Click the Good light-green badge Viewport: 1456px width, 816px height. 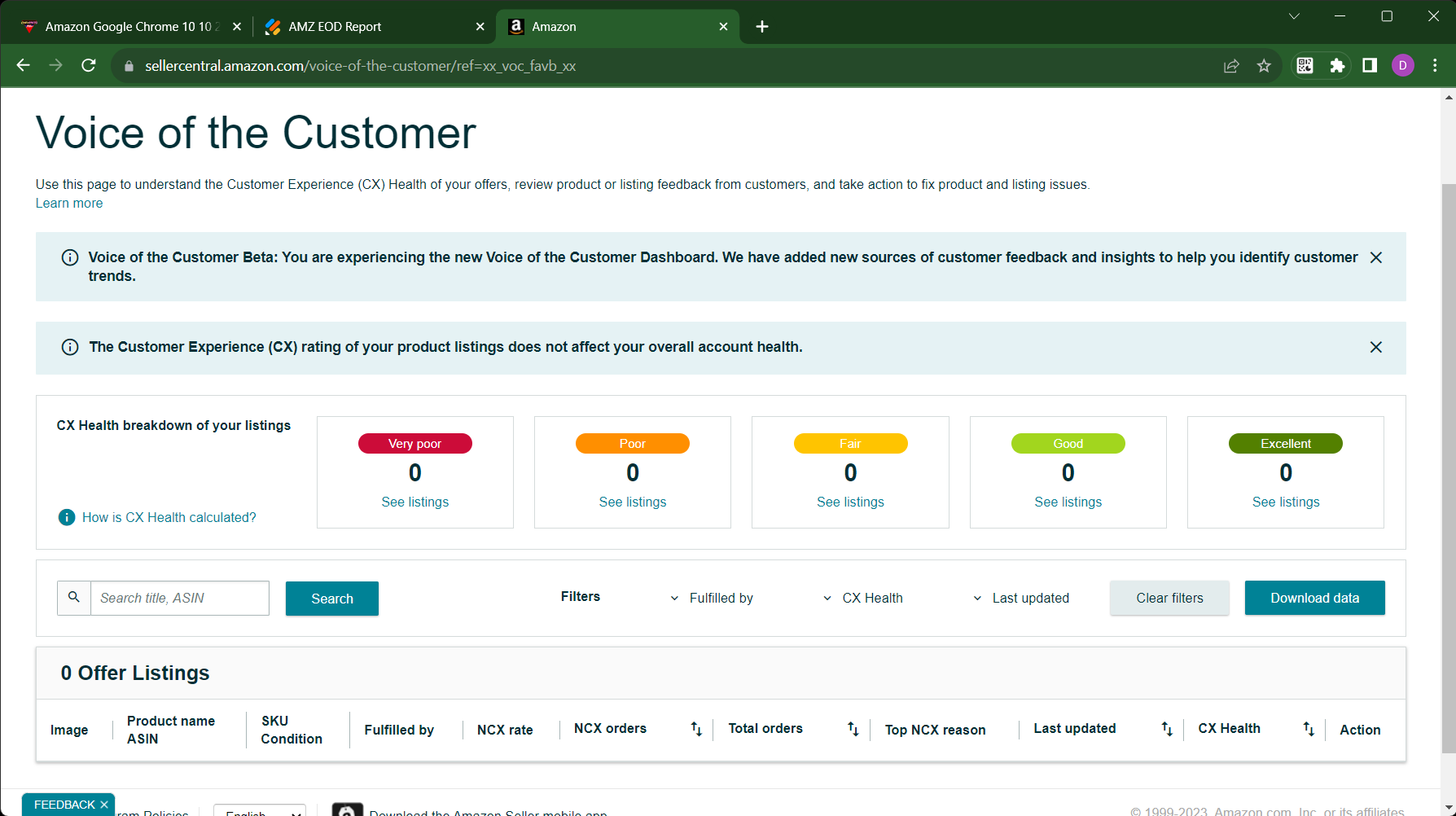click(x=1068, y=444)
